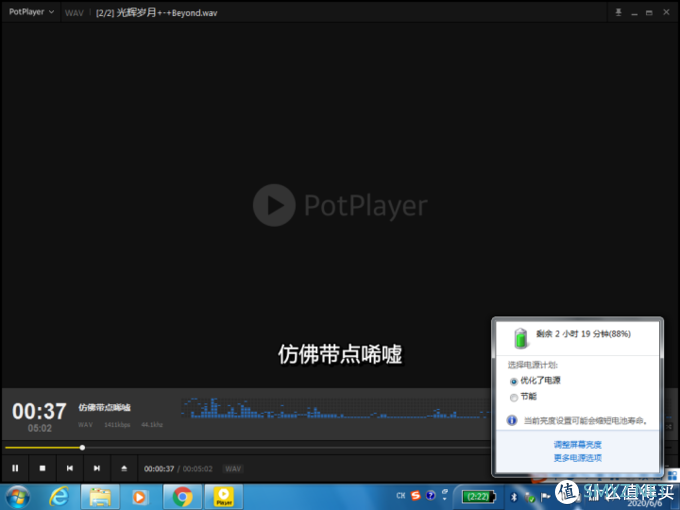The height and width of the screenshot is (510, 680).
Task: Launch Internet Explorer from the taskbar
Action: (x=59, y=497)
